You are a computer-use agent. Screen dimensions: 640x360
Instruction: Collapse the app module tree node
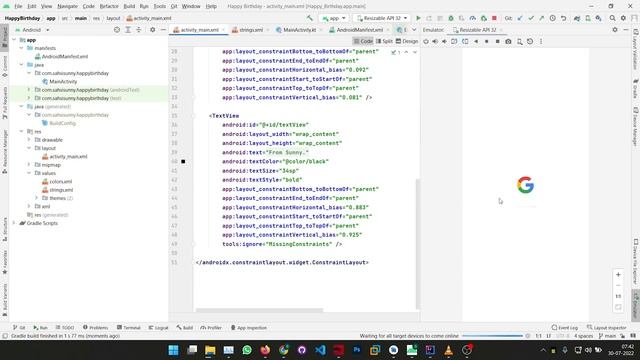tap(14, 40)
